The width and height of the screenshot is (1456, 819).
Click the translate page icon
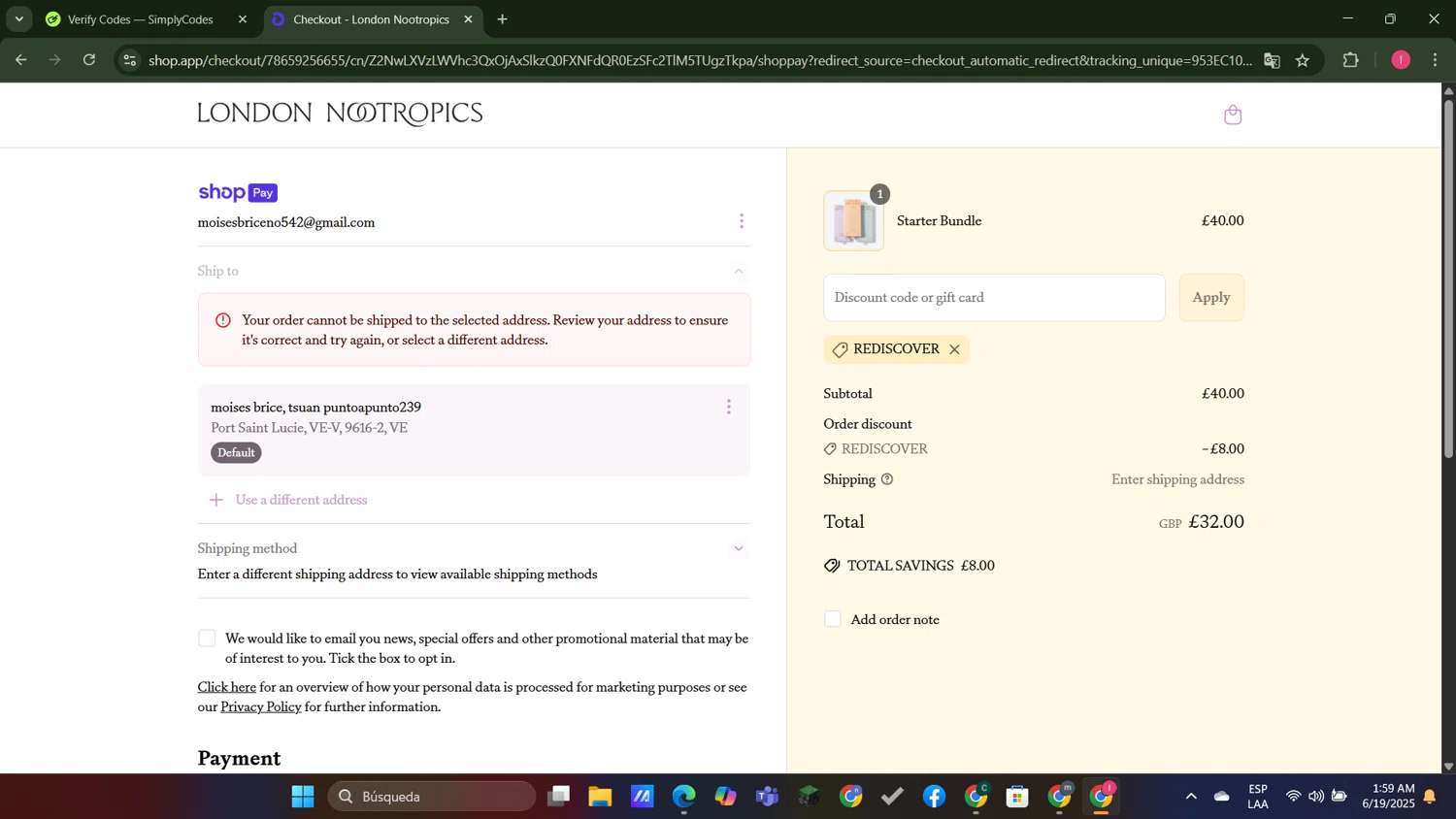tap(1272, 60)
